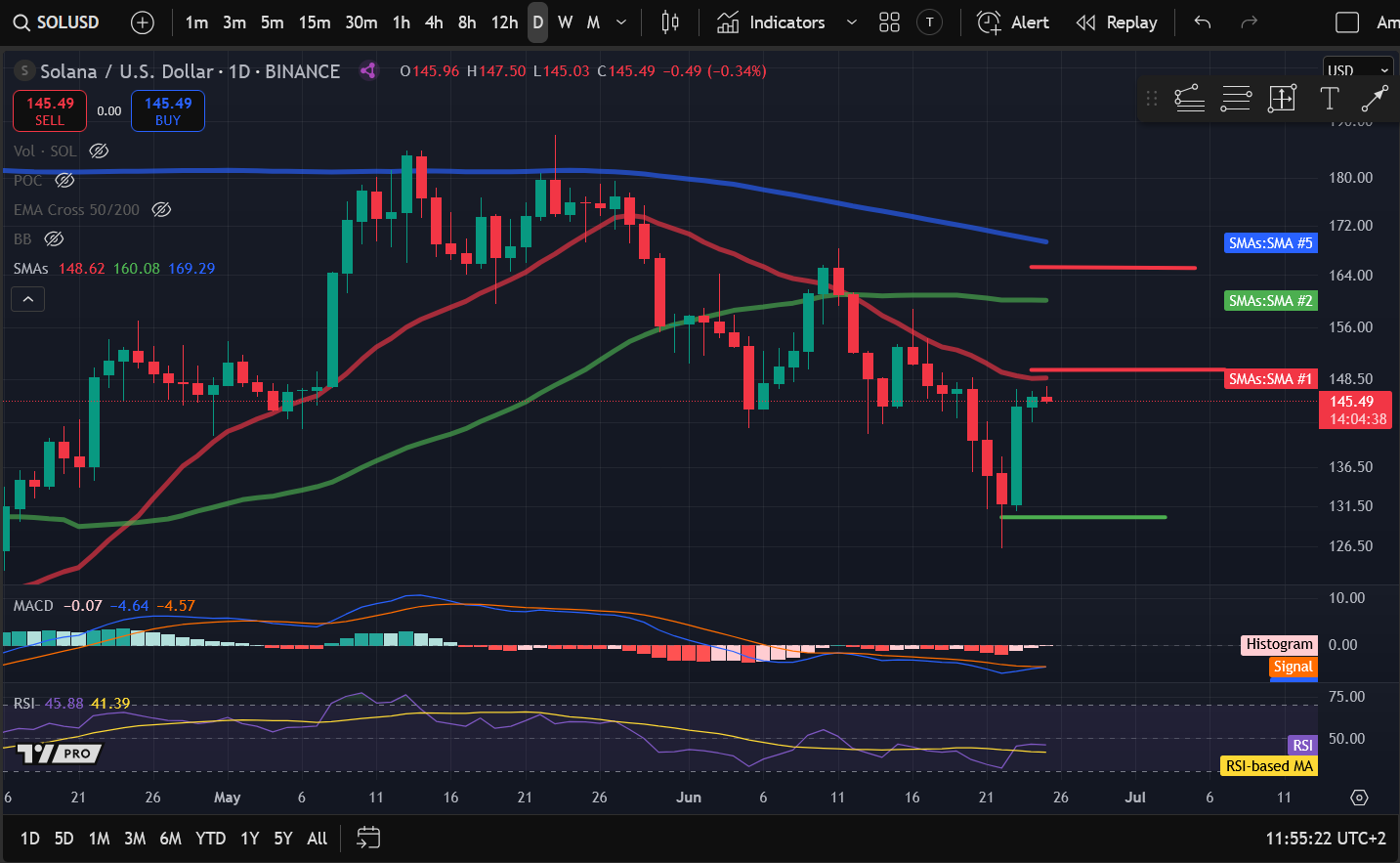Select the measure range tool icon
This screenshot has height=863, width=1400.
click(1282, 98)
